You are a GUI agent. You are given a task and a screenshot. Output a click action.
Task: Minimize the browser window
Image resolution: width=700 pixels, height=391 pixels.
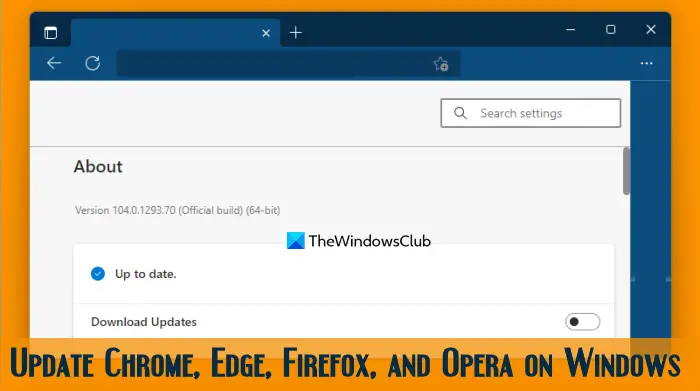click(x=571, y=29)
